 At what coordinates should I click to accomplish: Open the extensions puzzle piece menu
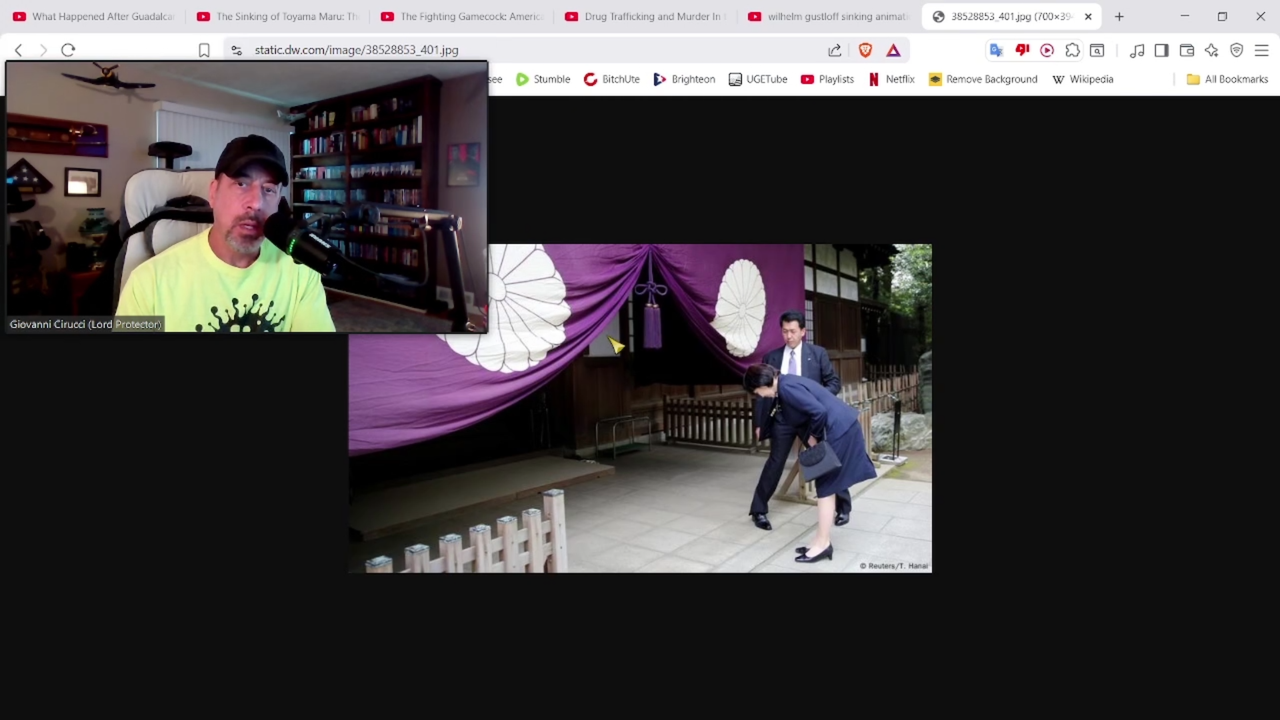1072,50
